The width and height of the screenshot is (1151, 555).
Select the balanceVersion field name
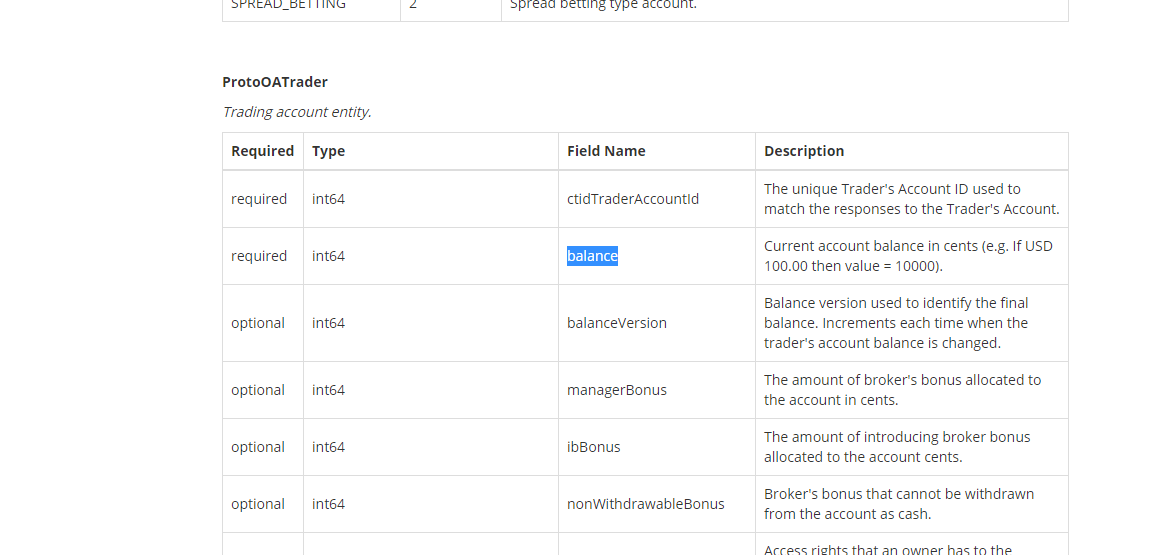617,323
